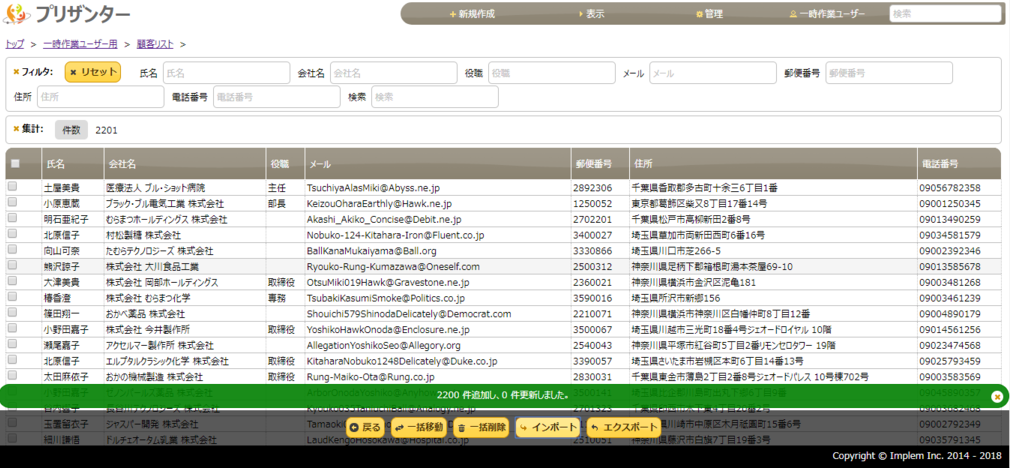This screenshot has height=468, width=1010.
Task: Click email TsubakiKasumiSmoke@Politics.co.jp
Action: click(386, 298)
